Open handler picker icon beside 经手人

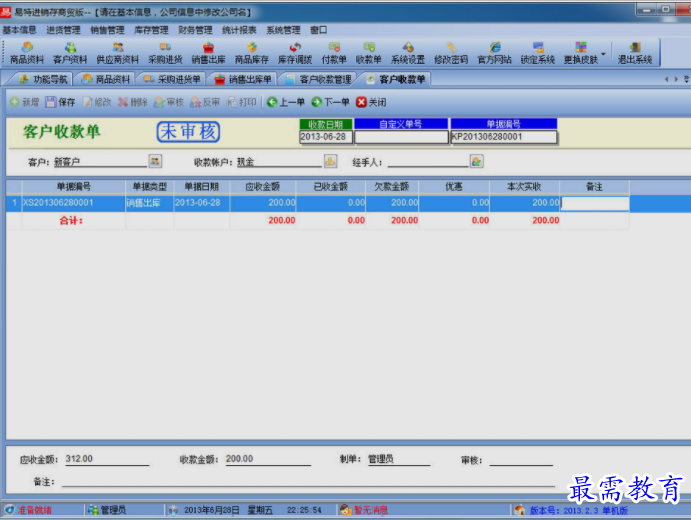click(477, 161)
